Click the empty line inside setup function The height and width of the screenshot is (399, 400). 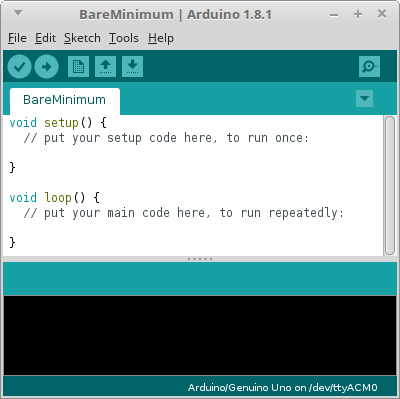[x=193, y=153]
